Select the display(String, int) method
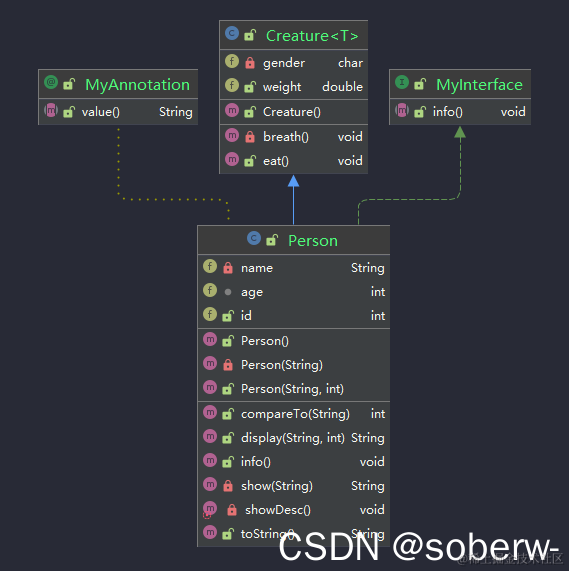The height and width of the screenshot is (571, 569). pos(294,438)
